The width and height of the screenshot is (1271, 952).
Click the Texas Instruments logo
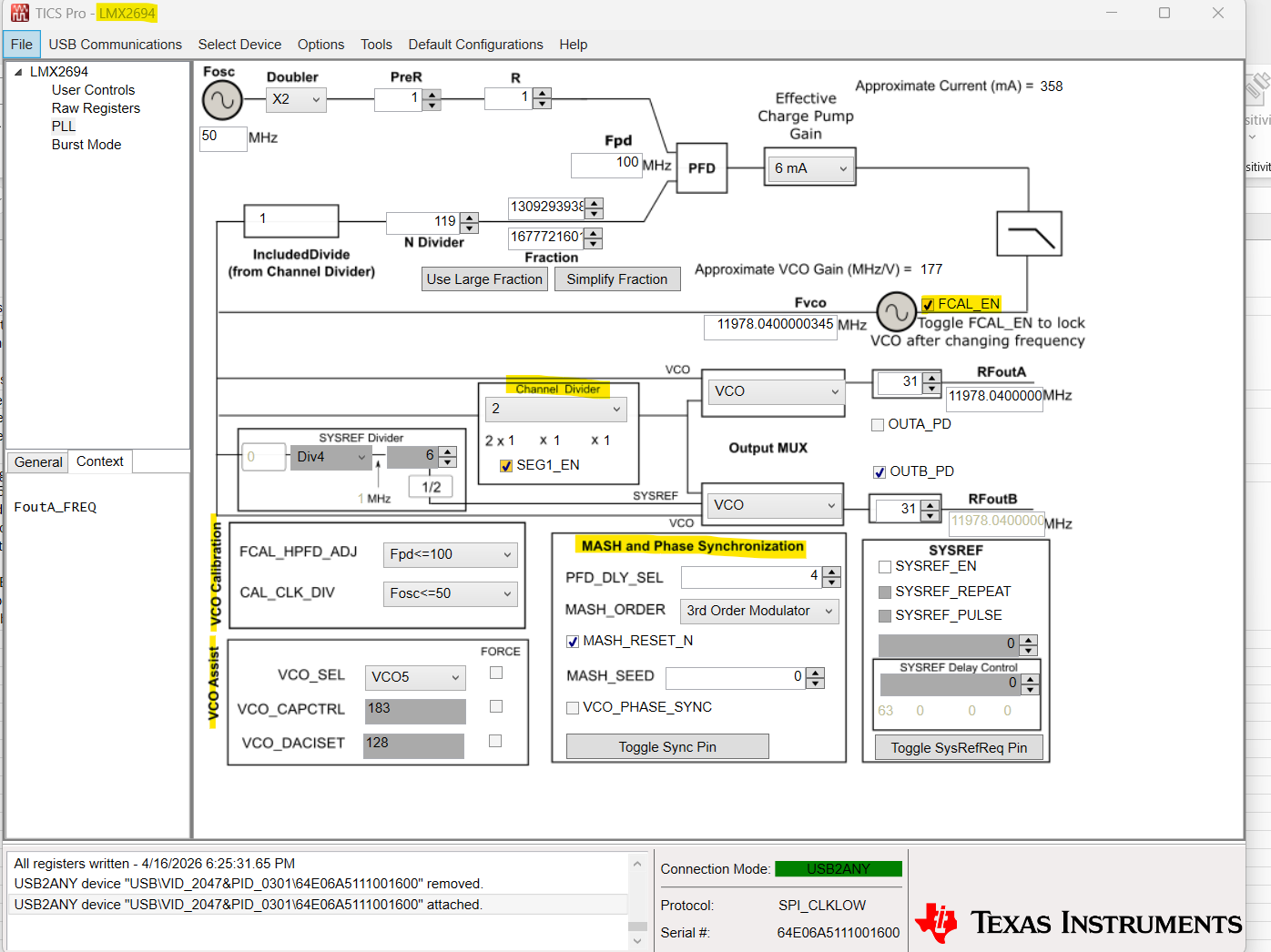tap(1079, 922)
